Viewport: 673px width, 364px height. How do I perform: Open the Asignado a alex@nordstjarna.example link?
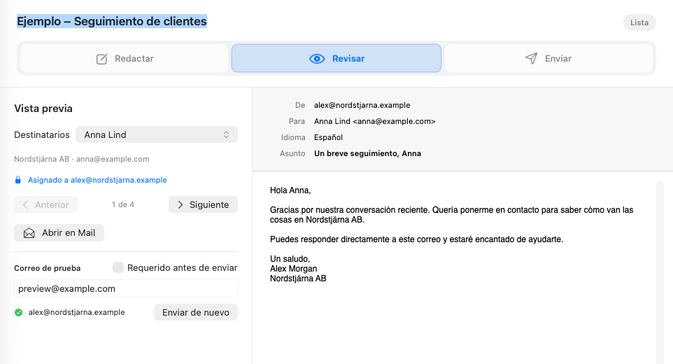point(97,180)
